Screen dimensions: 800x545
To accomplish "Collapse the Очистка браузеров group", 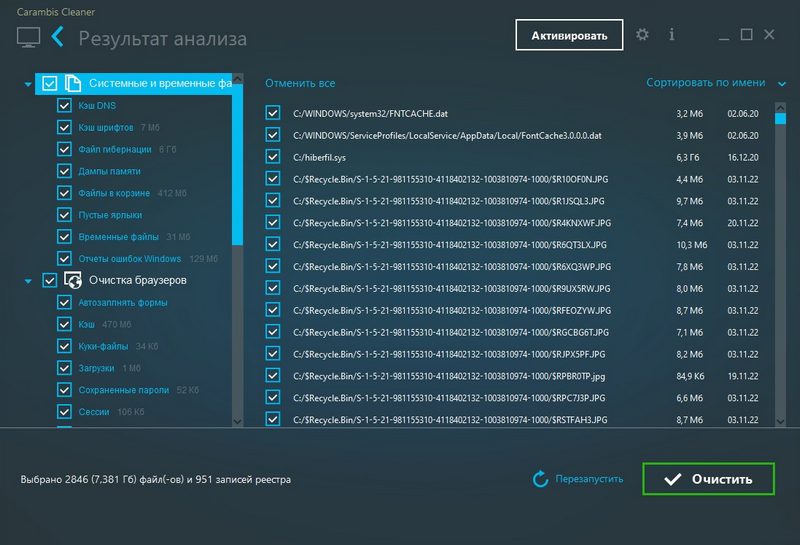I will click(x=28, y=281).
